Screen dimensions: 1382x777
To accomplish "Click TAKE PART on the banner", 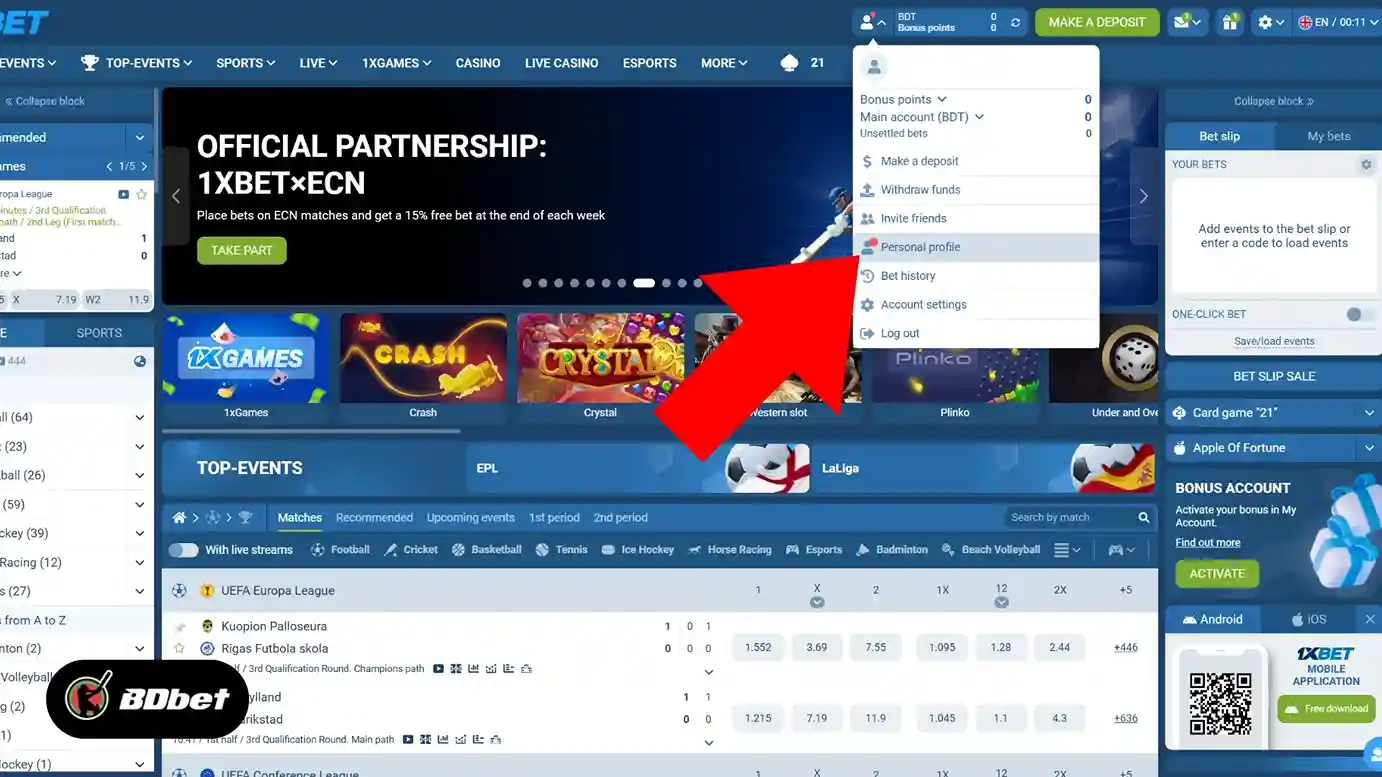I will pyautogui.click(x=241, y=250).
